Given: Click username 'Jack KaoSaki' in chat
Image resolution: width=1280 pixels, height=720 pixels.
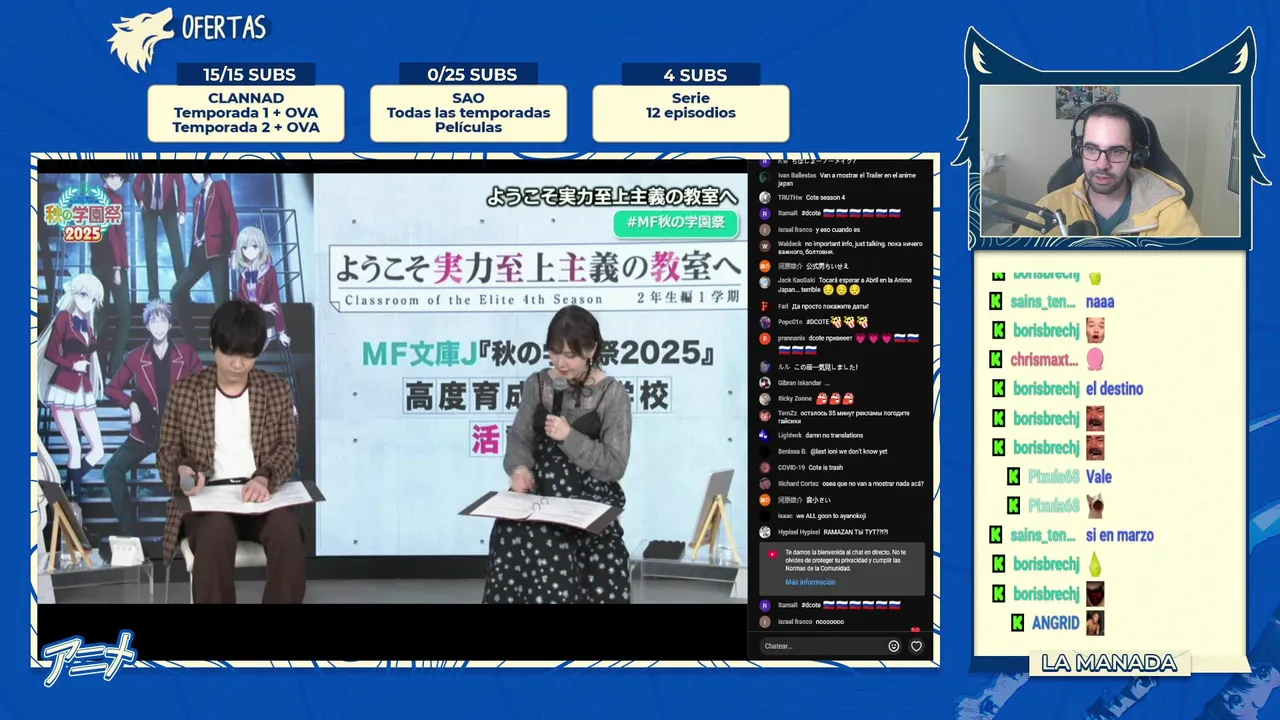Looking at the screenshot, I should pyautogui.click(x=796, y=281).
